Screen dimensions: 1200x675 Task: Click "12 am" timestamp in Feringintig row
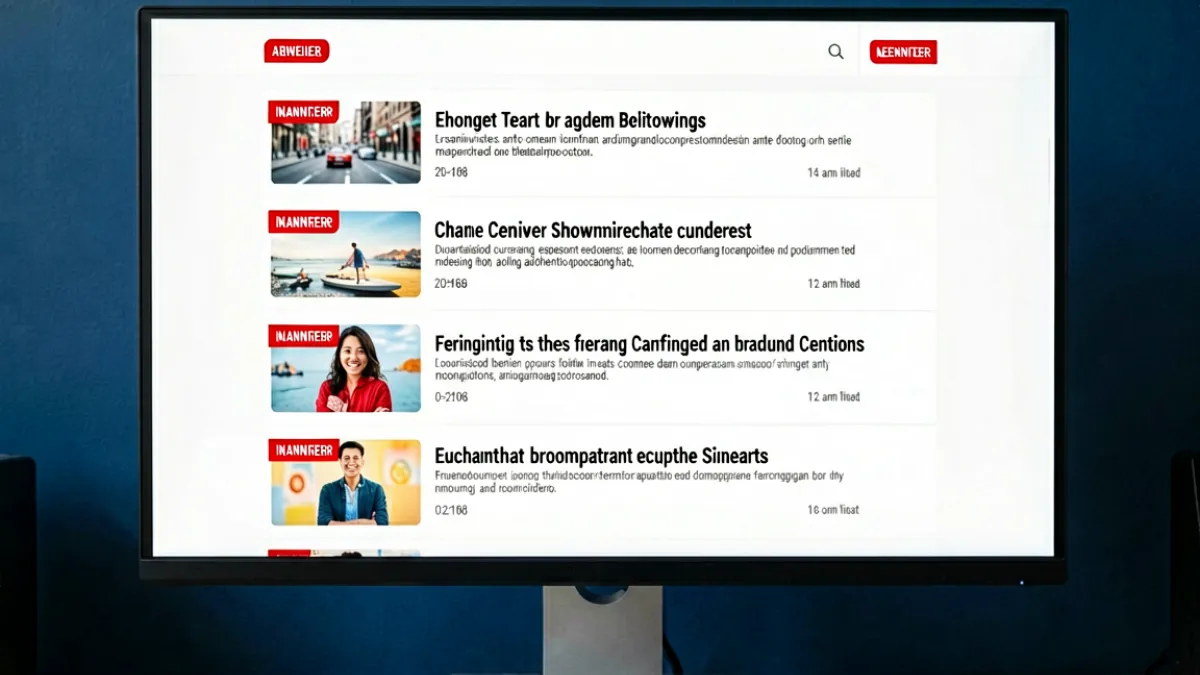click(834, 397)
